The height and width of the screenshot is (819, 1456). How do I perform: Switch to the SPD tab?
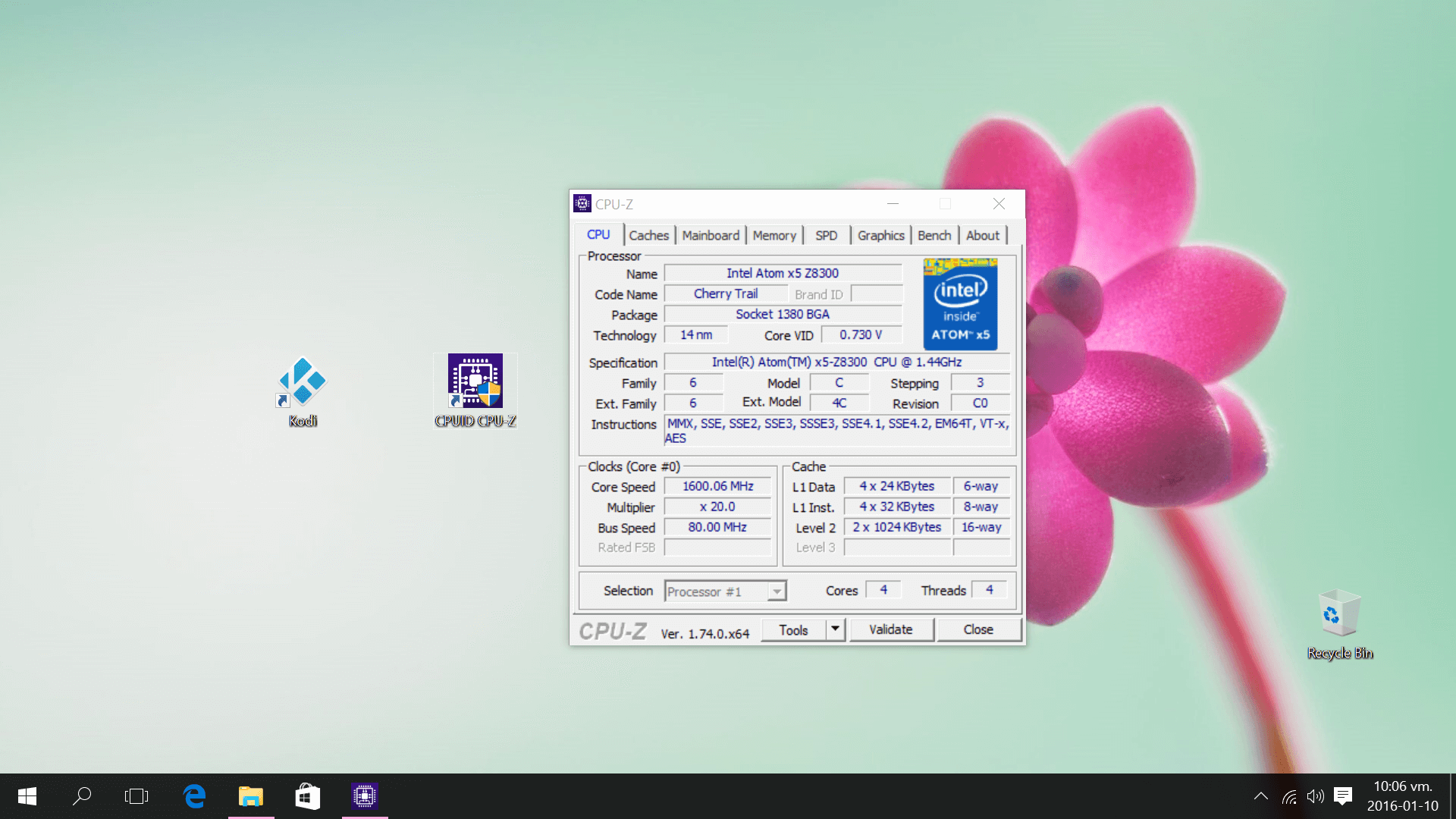pyautogui.click(x=827, y=236)
